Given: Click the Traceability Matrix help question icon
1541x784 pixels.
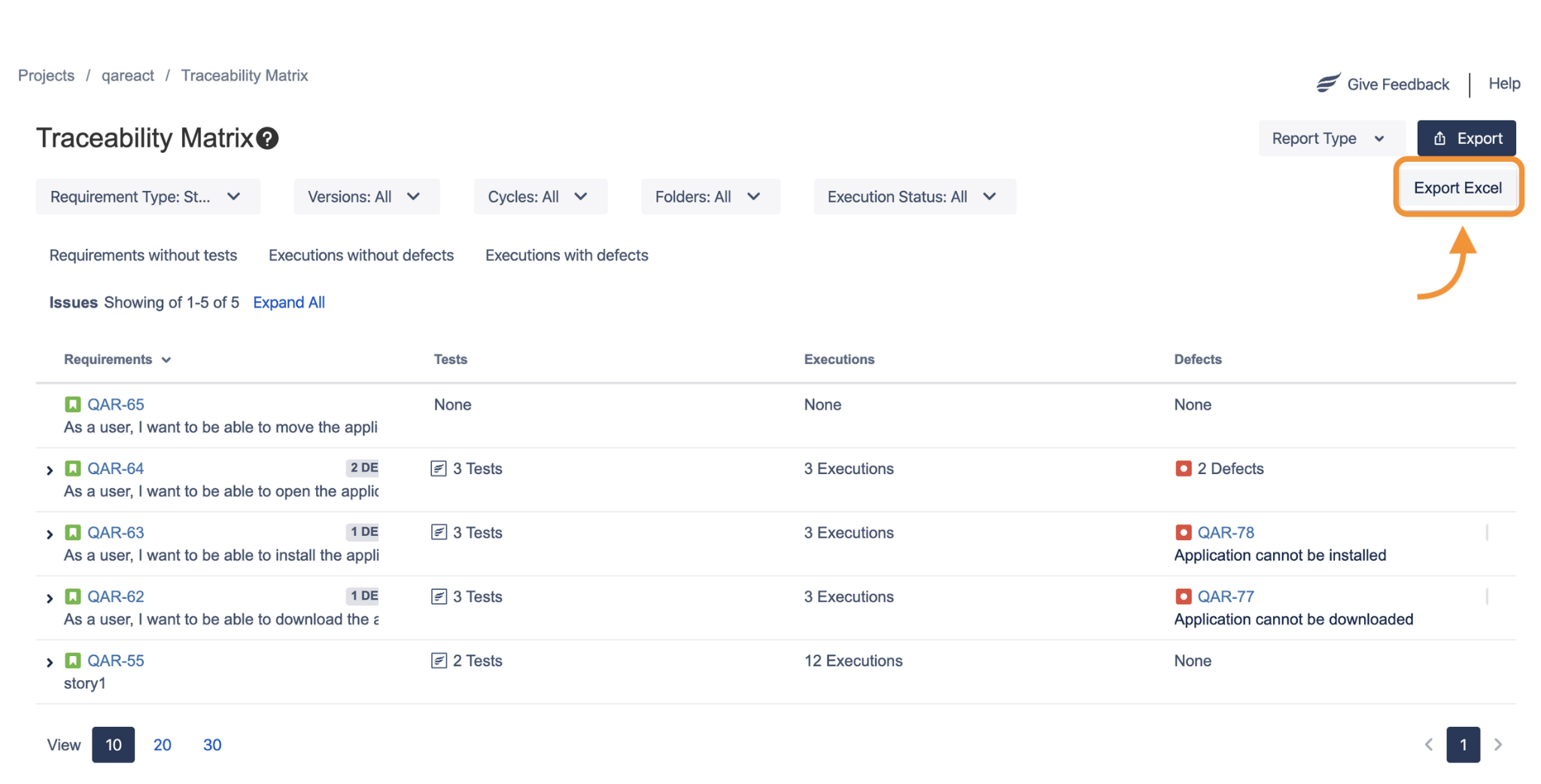Looking at the screenshot, I should click(267, 138).
